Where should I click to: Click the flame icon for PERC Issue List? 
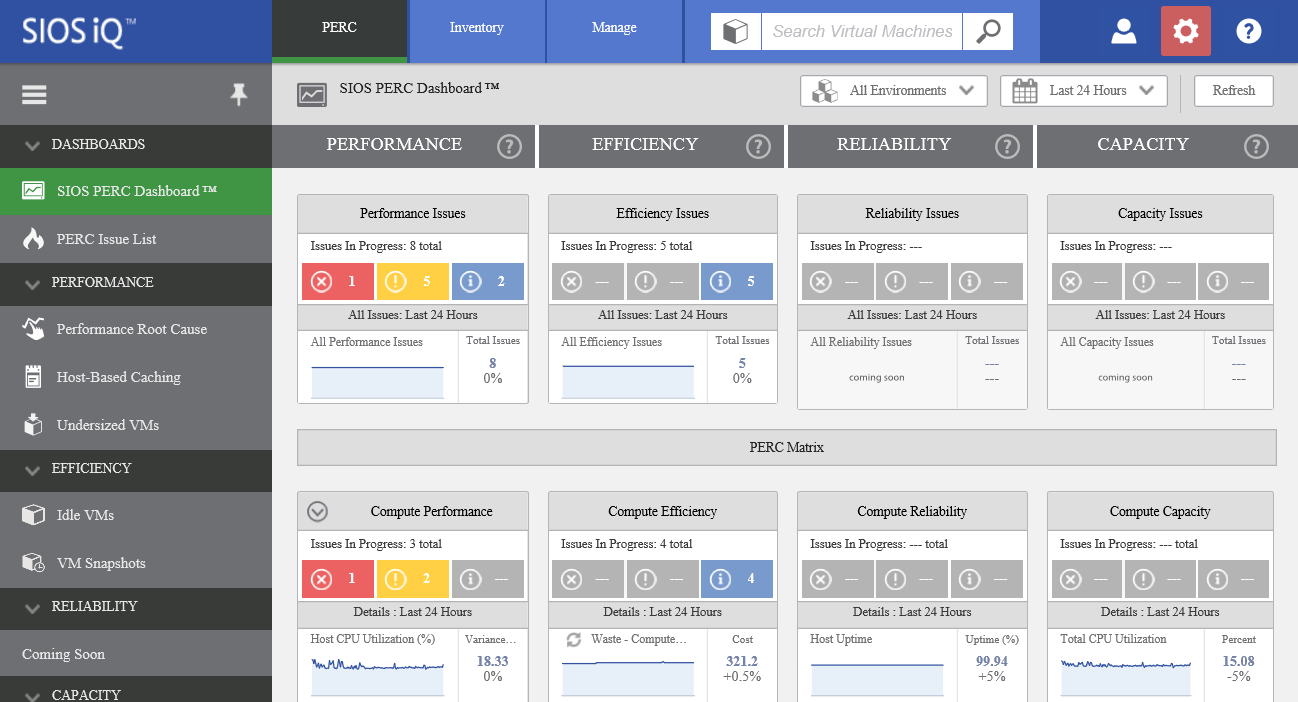click(34, 239)
